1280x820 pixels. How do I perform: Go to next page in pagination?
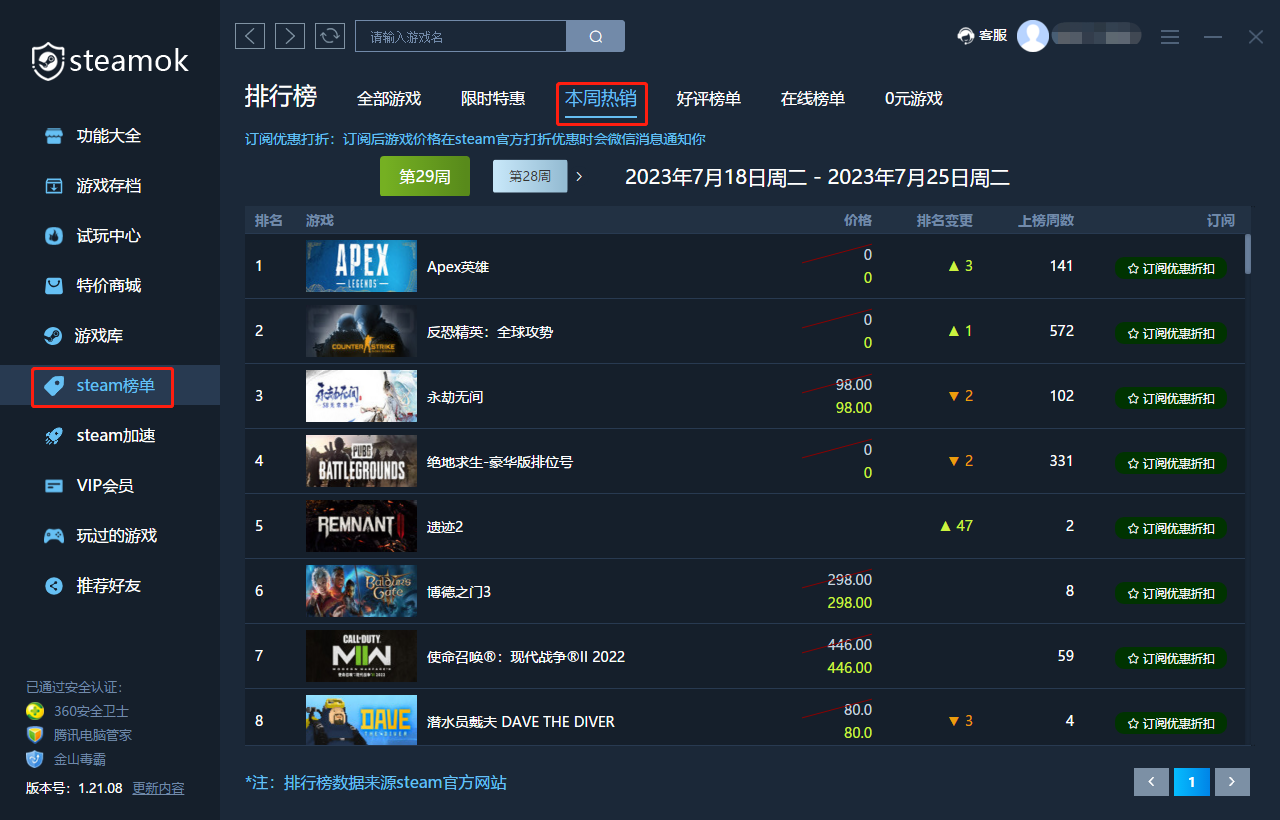coord(1232,782)
